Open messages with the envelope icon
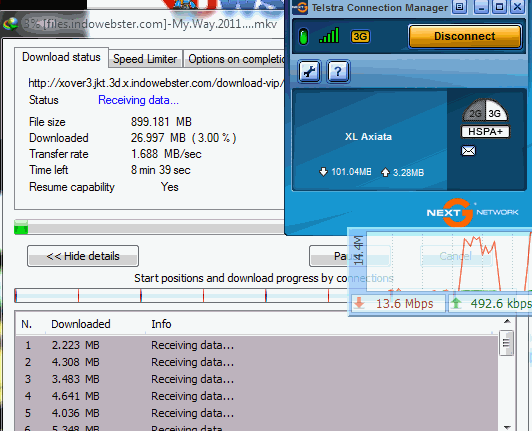 pos(469,150)
